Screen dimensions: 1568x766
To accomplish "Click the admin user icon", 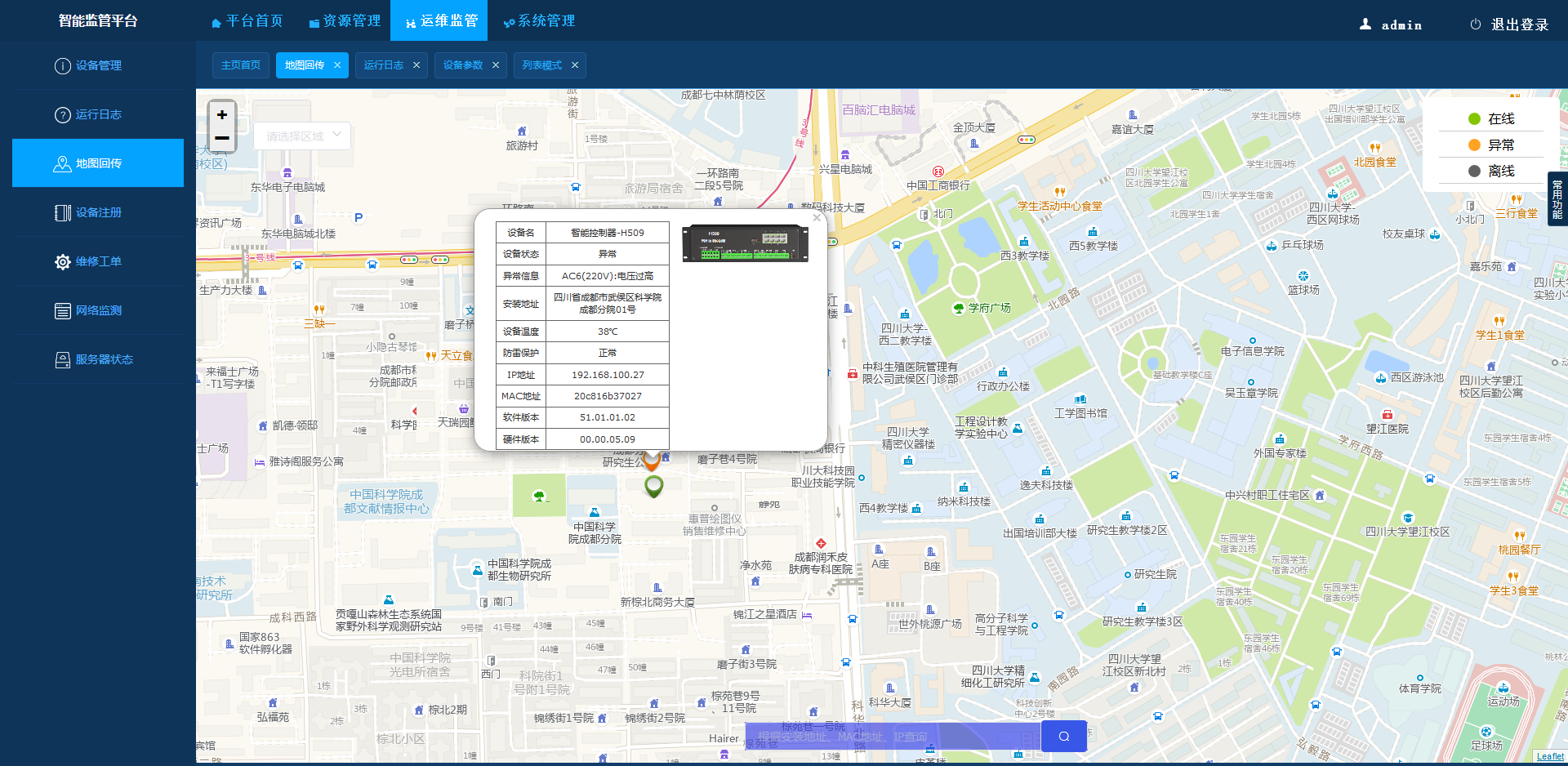I will point(1365,24).
